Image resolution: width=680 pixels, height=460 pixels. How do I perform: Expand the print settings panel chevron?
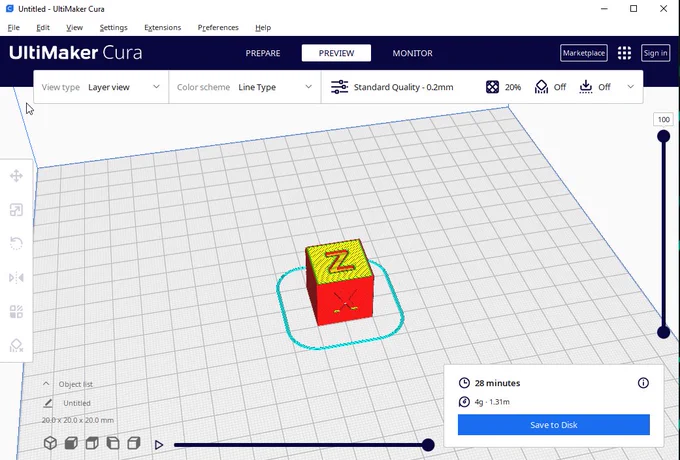631,87
